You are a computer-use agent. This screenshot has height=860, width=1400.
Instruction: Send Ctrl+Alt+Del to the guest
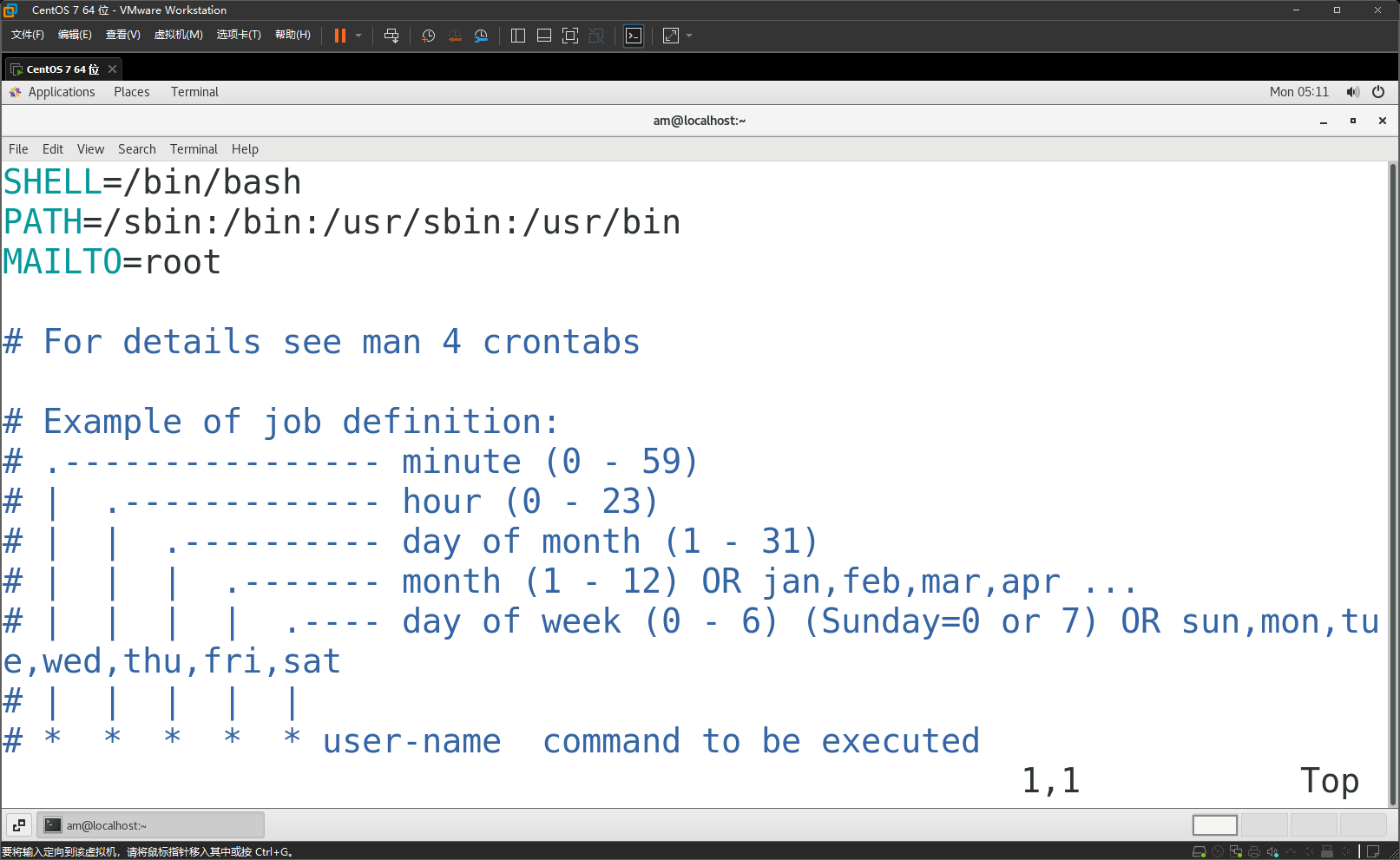[391, 36]
